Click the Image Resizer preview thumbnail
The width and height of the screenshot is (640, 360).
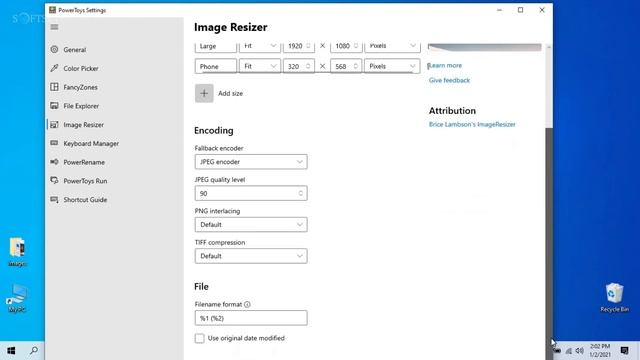(x=485, y=47)
